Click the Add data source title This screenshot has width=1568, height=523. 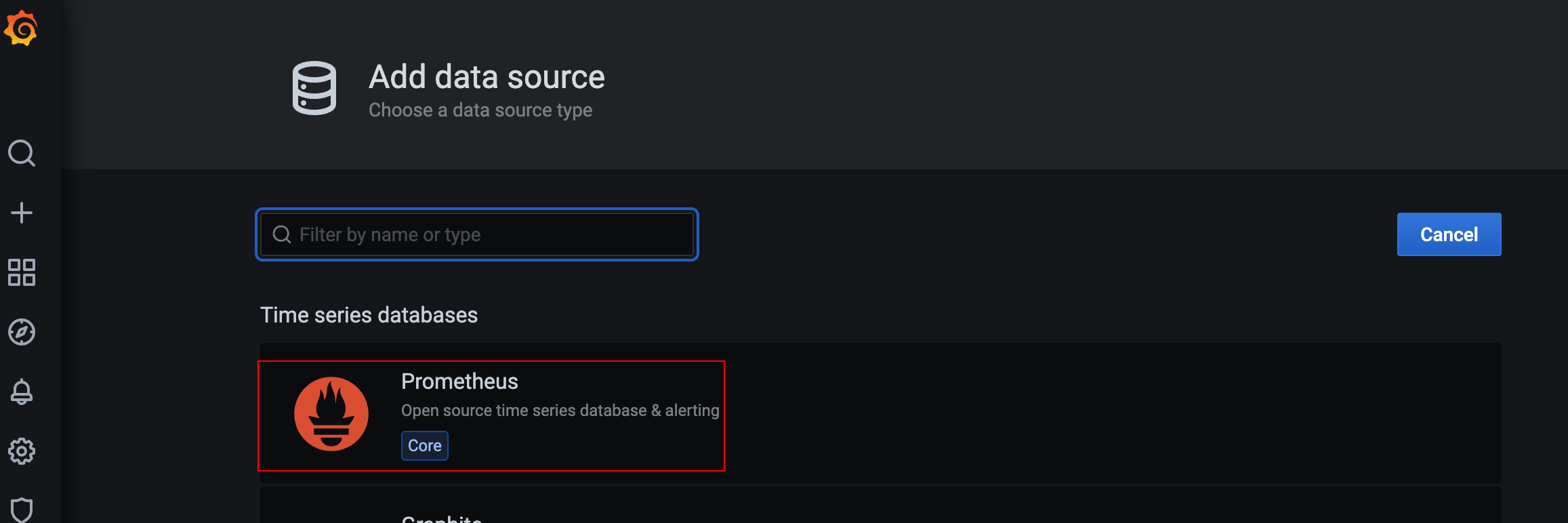click(x=487, y=77)
